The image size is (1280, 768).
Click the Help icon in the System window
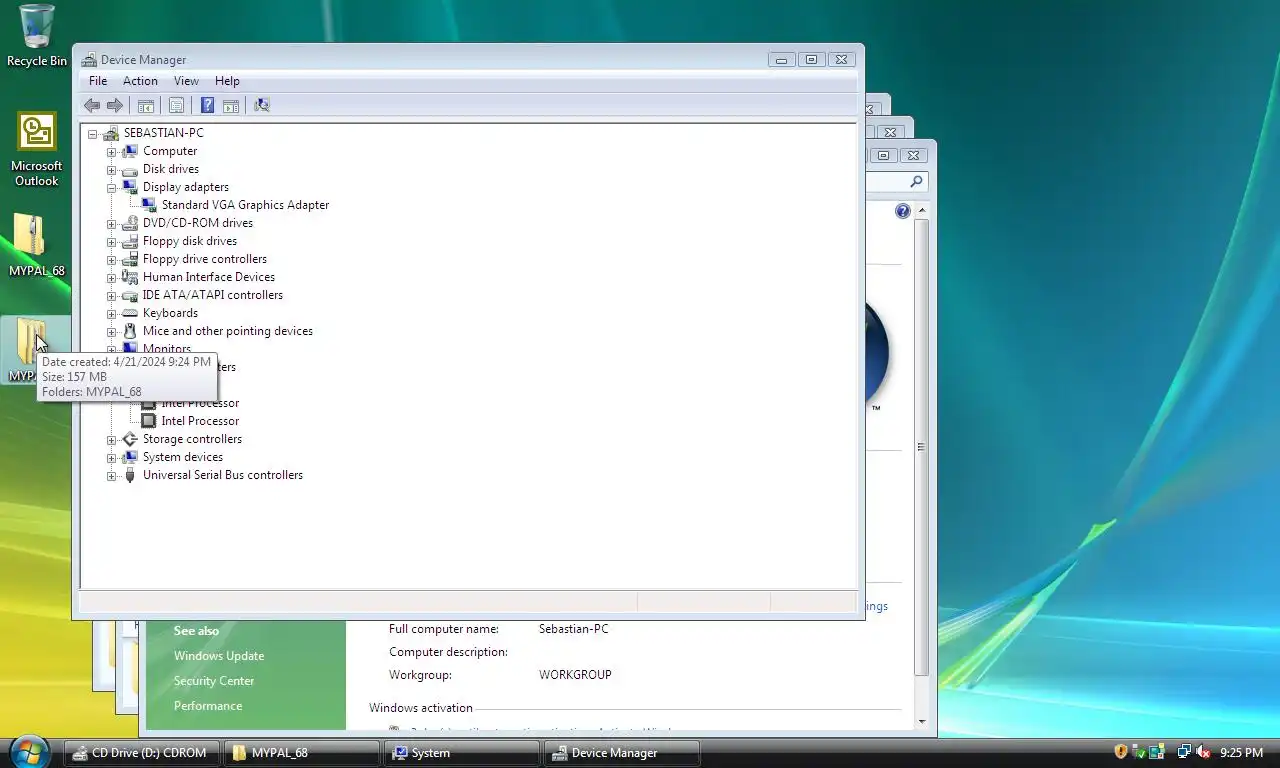[903, 211]
